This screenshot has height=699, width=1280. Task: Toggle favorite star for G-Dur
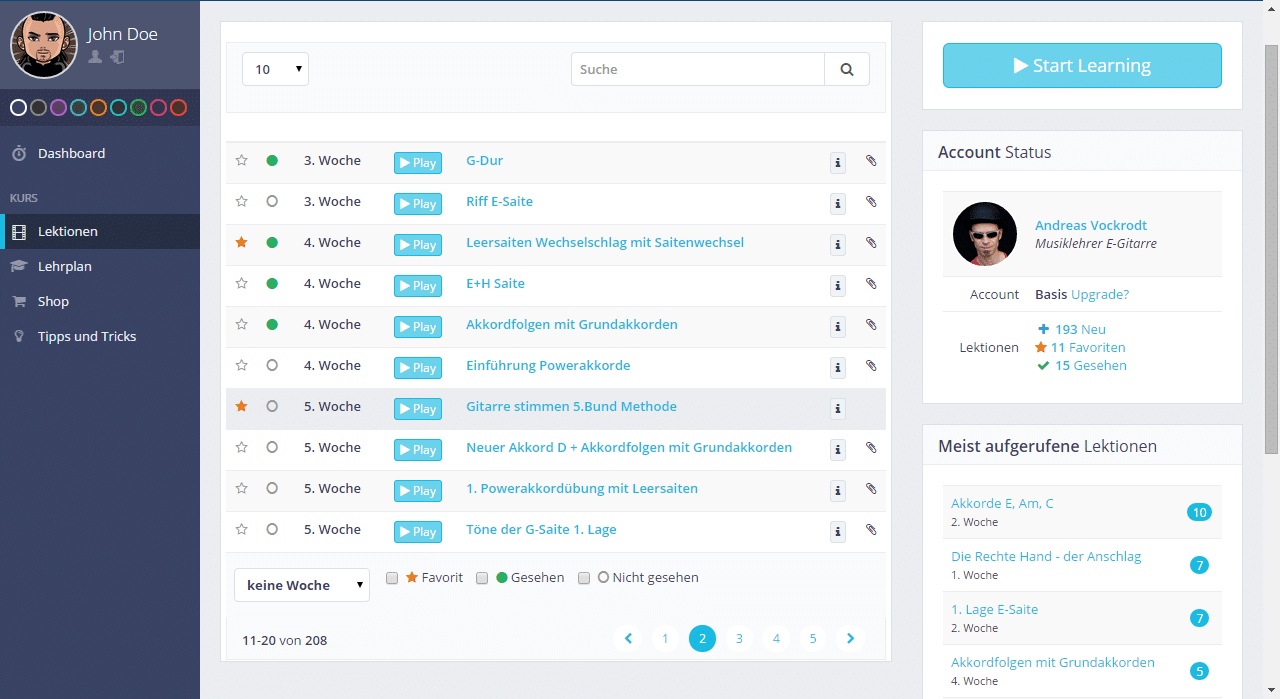click(x=241, y=160)
